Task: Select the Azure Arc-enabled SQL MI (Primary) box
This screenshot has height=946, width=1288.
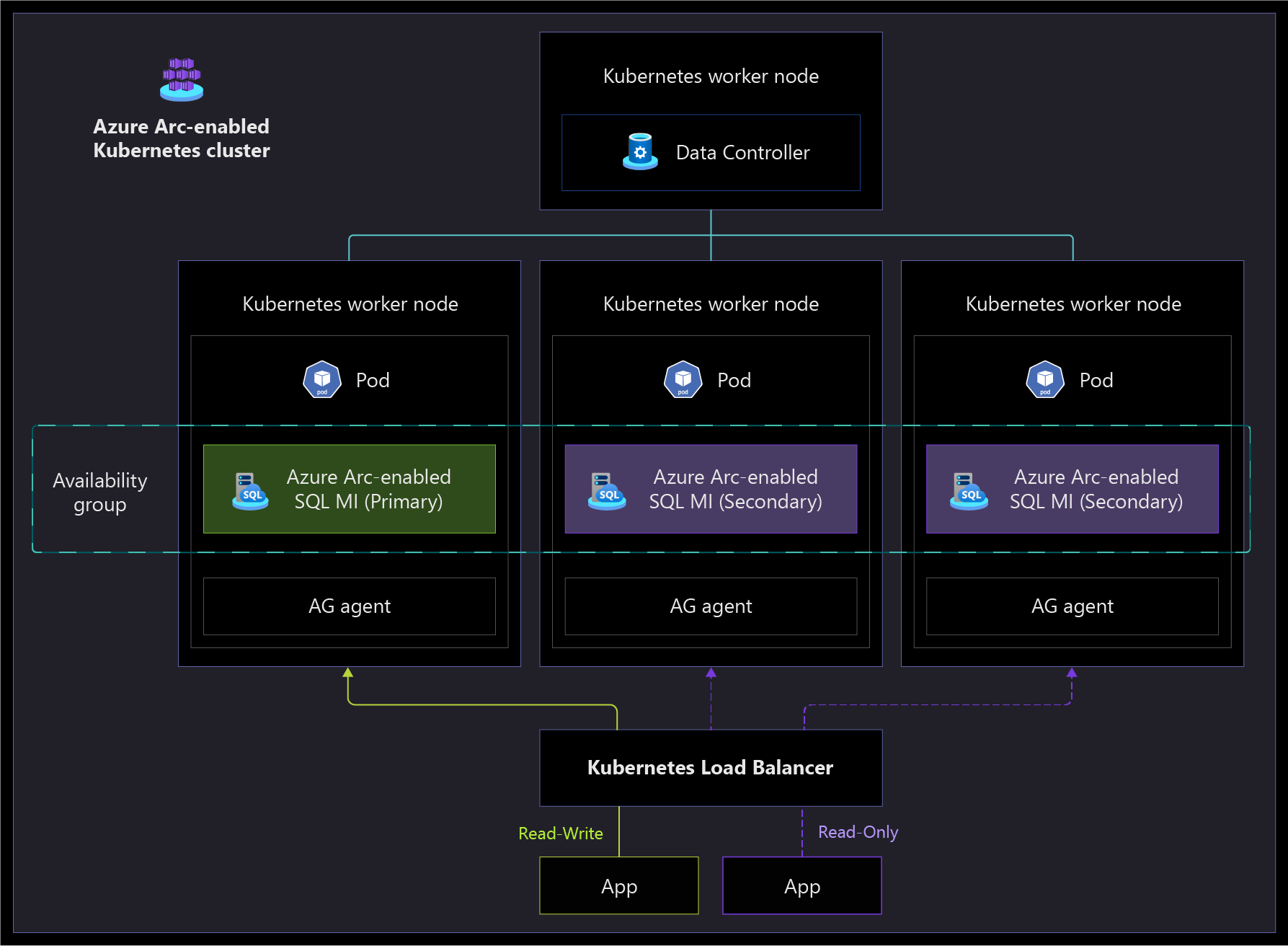Action: (x=350, y=489)
